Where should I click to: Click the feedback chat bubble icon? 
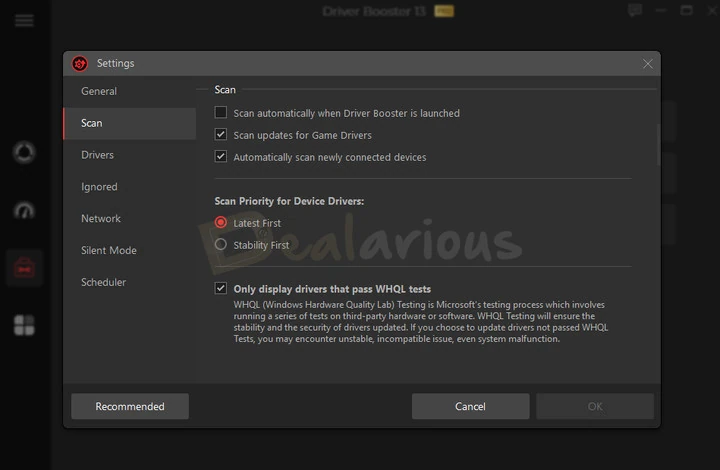tap(634, 11)
